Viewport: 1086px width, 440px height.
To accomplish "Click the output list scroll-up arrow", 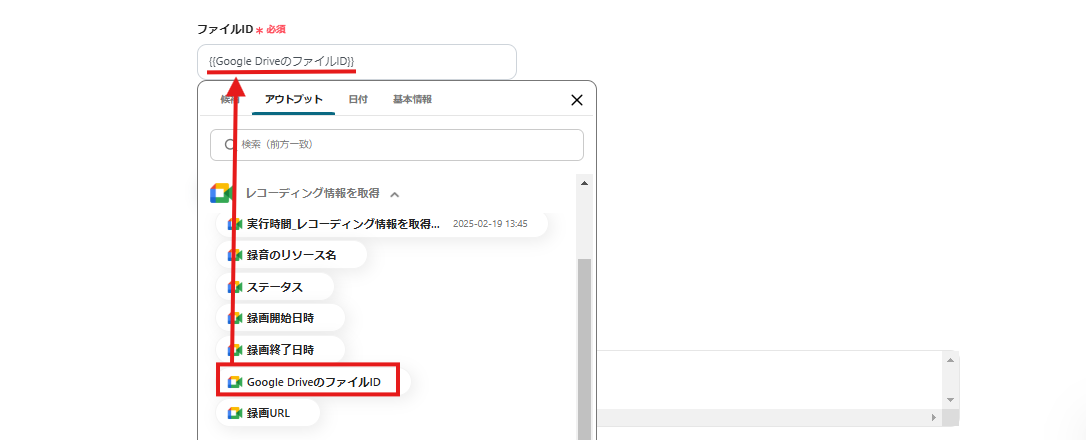I will [x=584, y=182].
